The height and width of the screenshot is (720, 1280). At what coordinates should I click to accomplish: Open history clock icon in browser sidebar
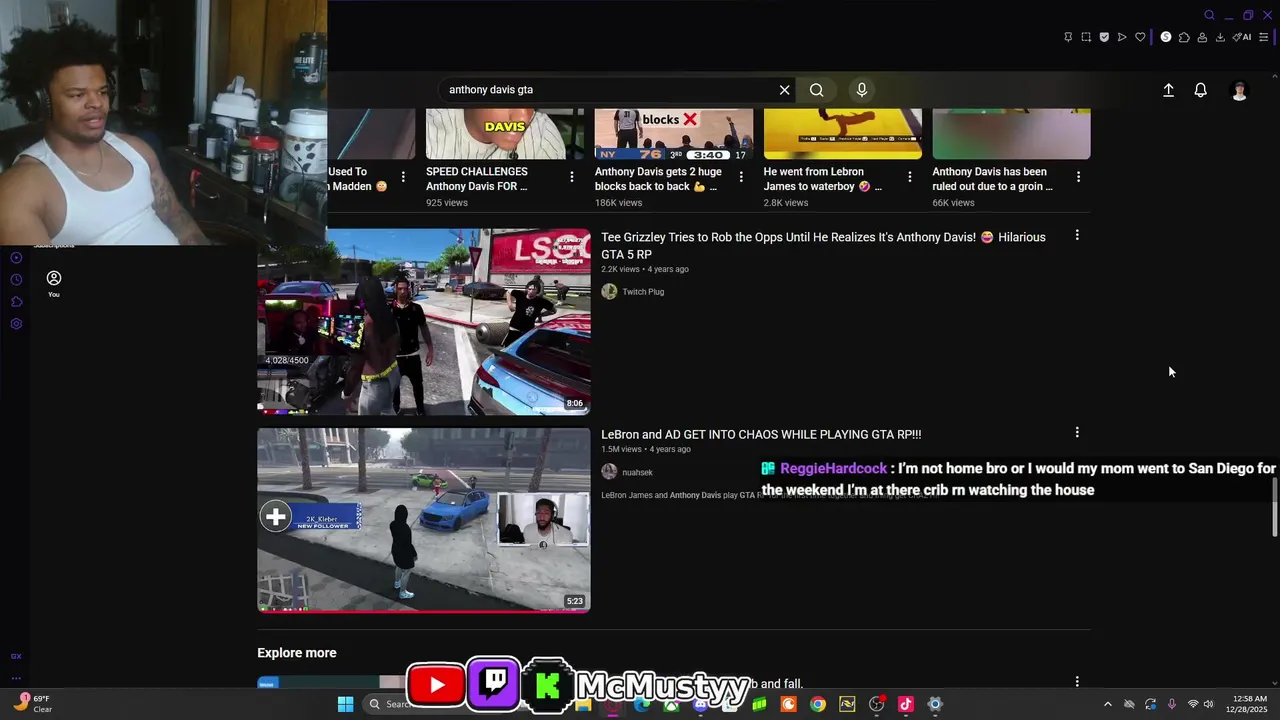click(16, 280)
